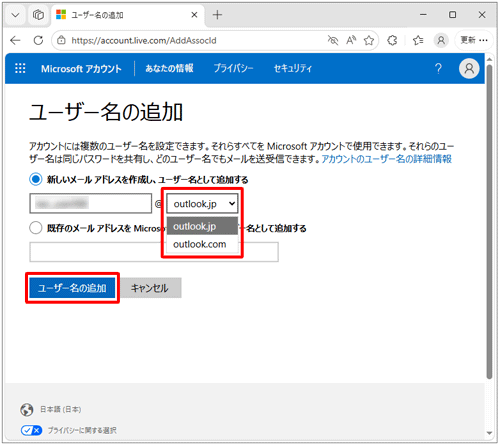Click the page vertical scrollbar
The image size is (500, 447).
click(489, 222)
